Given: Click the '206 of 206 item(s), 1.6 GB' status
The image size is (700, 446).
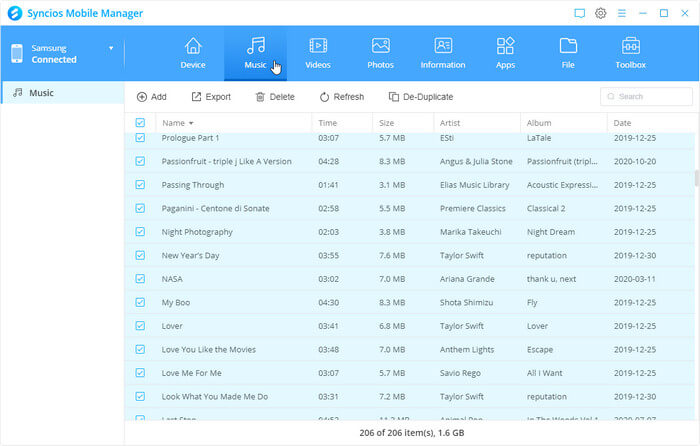Looking at the screenshot, I should (x=412, y=433).
